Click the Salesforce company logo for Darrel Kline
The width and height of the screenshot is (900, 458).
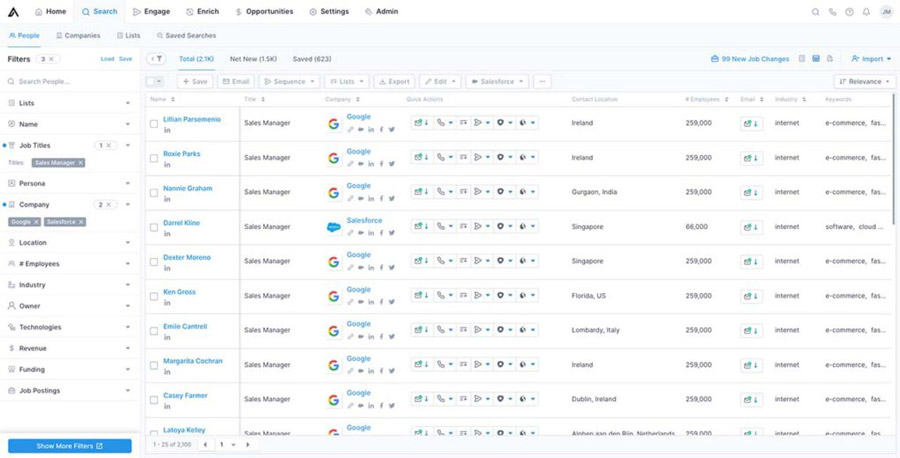[x=334, y=227]
